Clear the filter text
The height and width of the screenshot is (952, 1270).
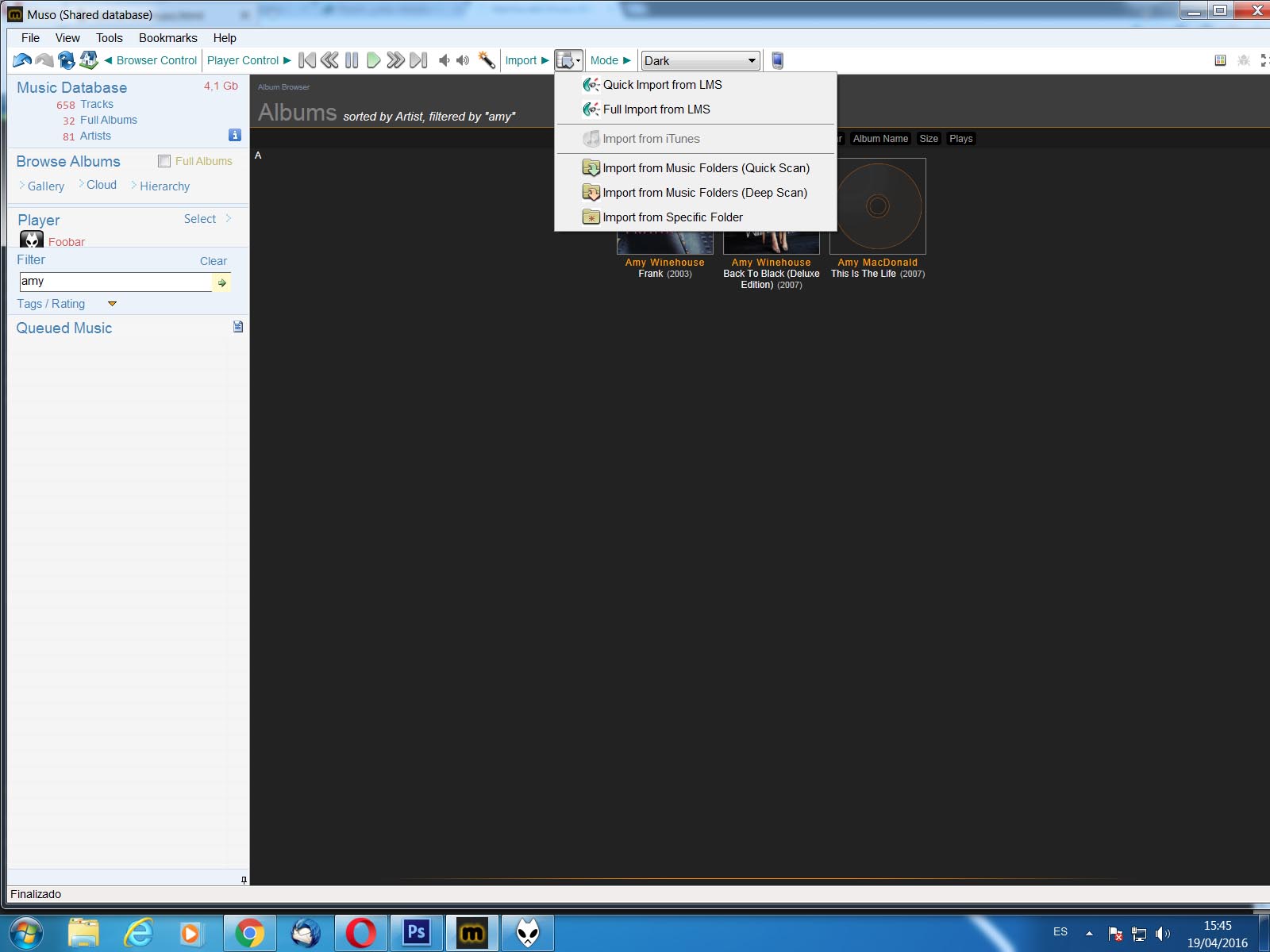(213, 261)
